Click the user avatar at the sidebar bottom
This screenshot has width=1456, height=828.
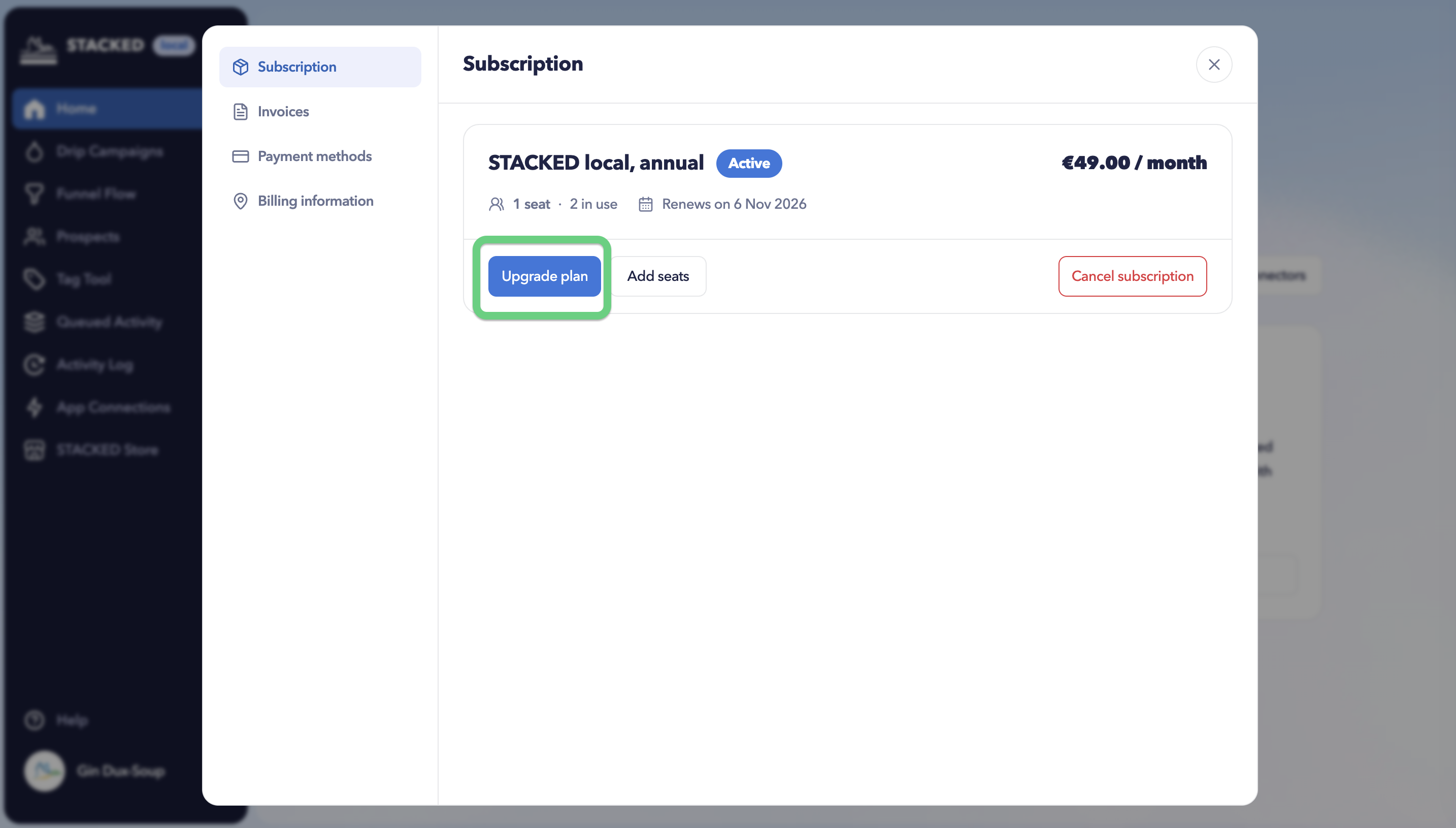click(x=44, y=771)
